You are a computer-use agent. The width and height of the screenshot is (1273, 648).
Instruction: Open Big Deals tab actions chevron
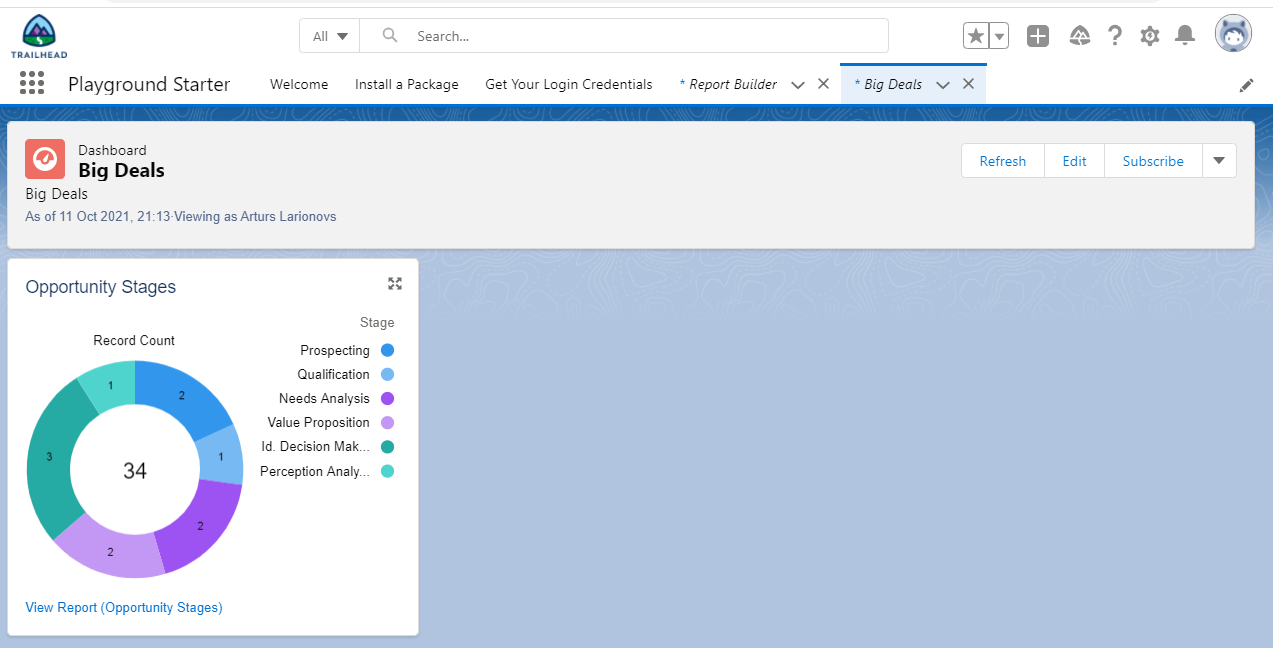[x=943, y=85]
